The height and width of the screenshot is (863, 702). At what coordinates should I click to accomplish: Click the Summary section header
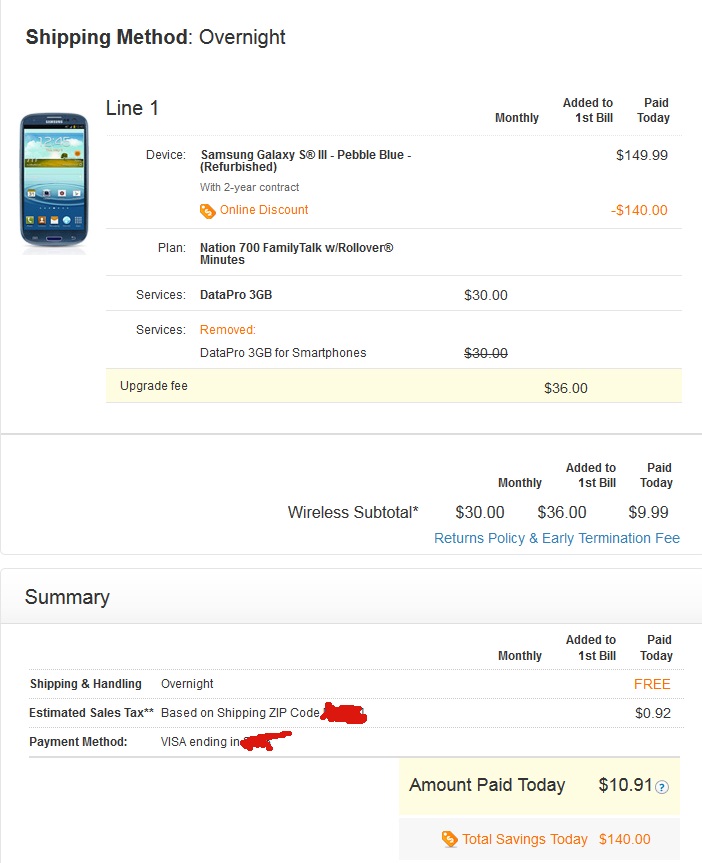67,597
